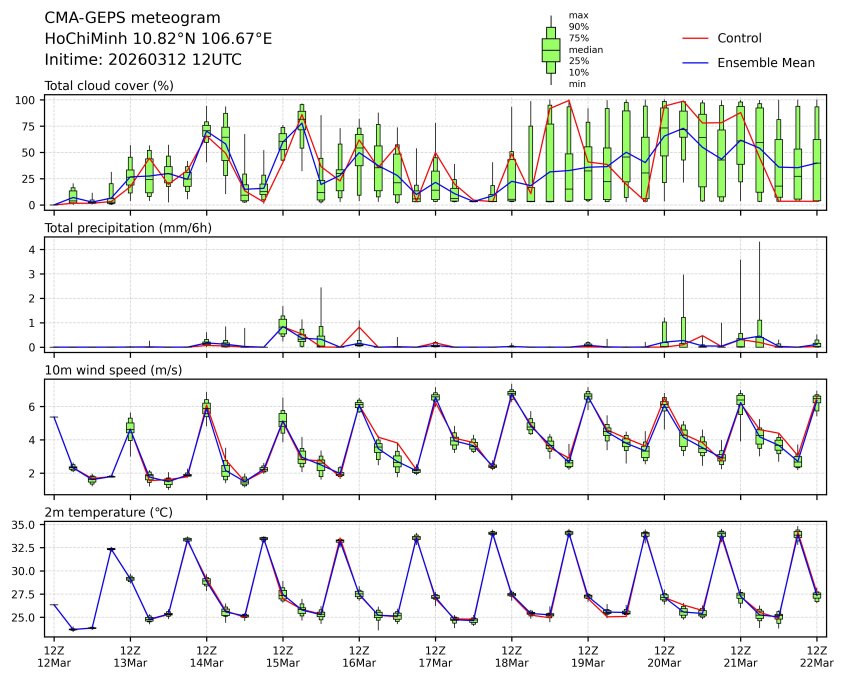This screenshot has height=680, width=845.
Task: Click the 12Z 17Mar x-axis label
Action: point(435,655)
